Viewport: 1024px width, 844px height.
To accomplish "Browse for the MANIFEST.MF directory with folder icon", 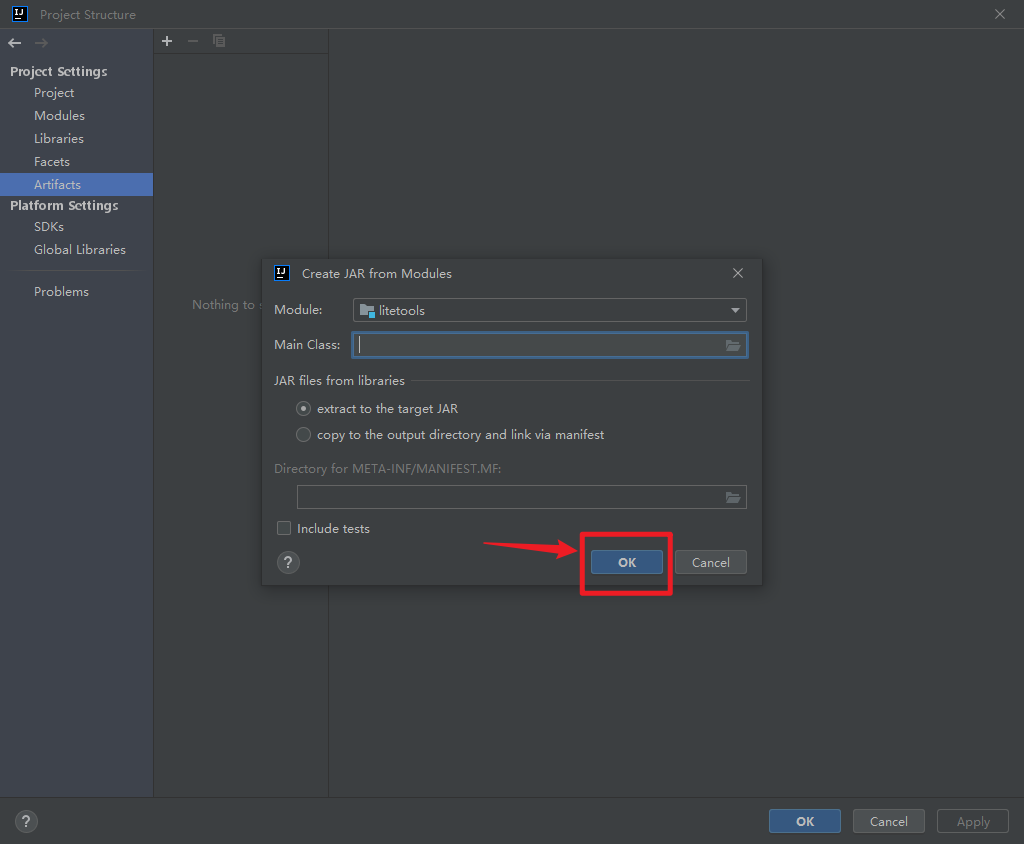I will coord(733,498).
